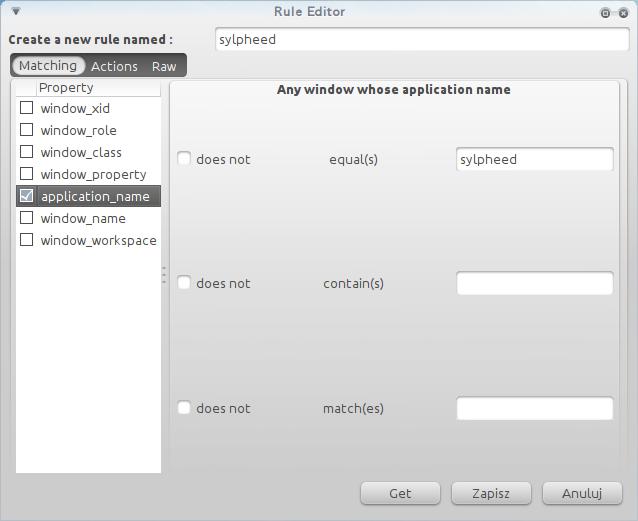
Task: Switch to the Matching tab
Action: point(48,66)
